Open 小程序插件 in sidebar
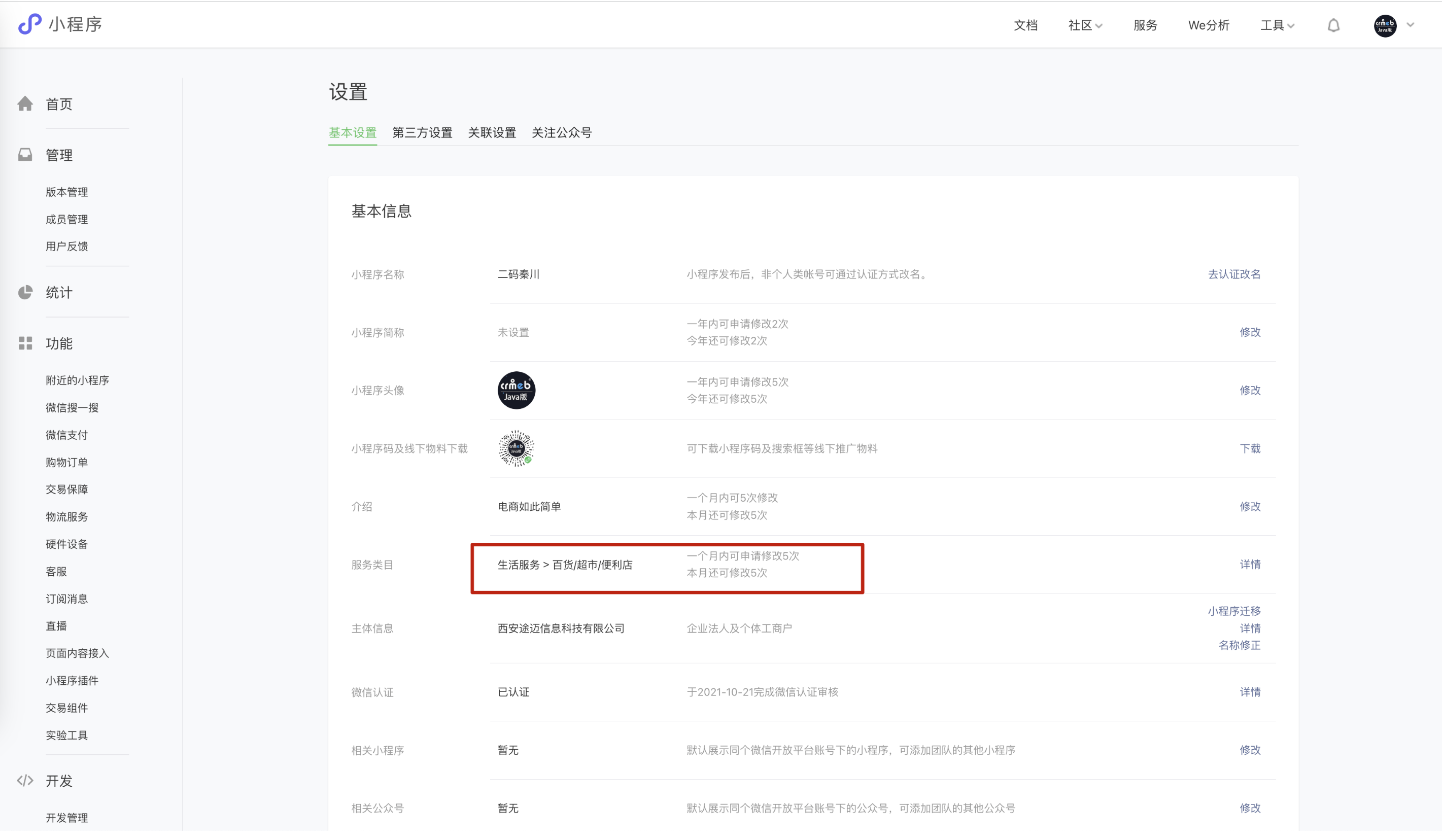Viewport: 1442px width, 840px height. point(72,680)
